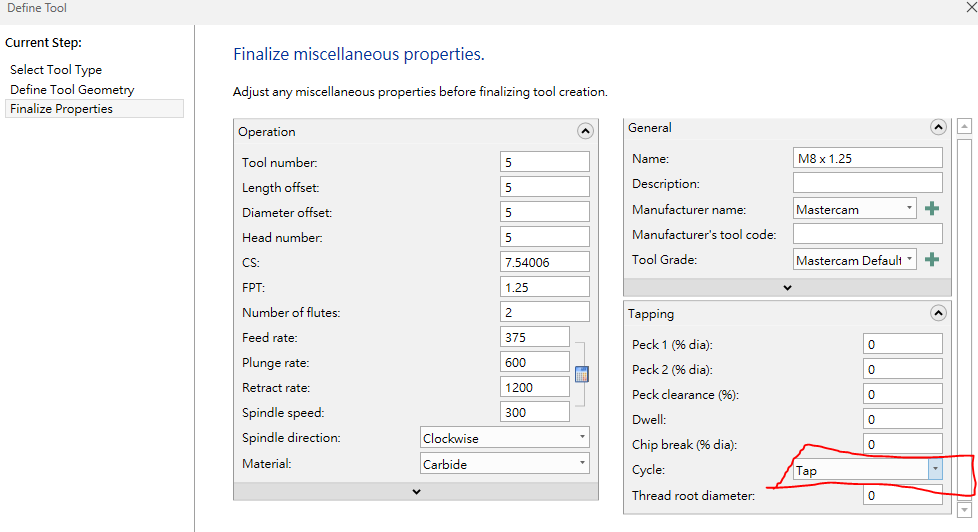This screenshot has height=532, width=978.
Task: Click the tool Name field
Action: 867,158
